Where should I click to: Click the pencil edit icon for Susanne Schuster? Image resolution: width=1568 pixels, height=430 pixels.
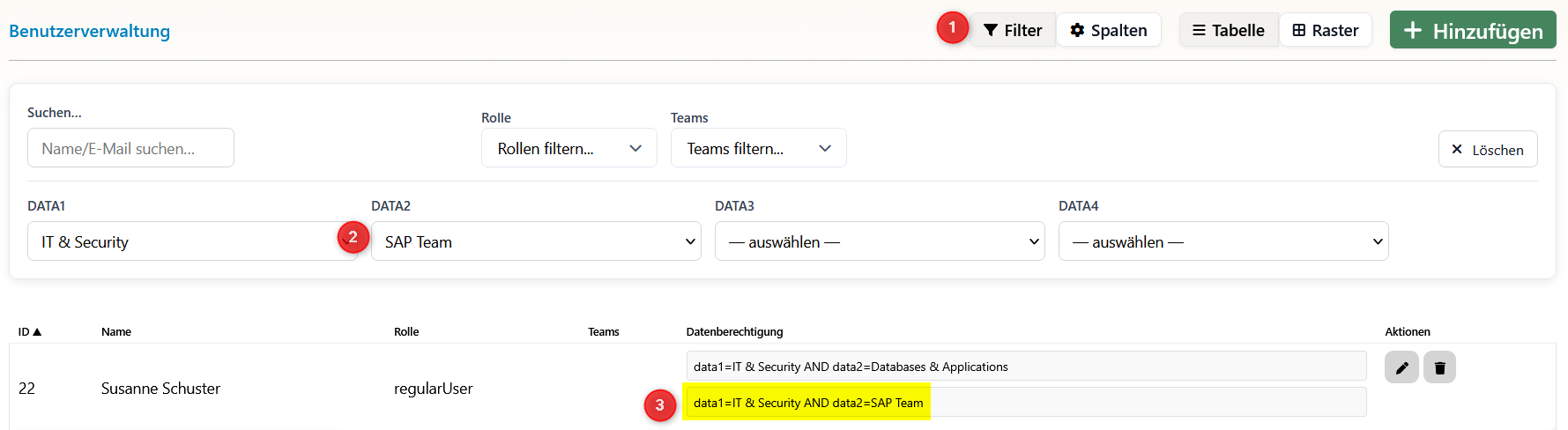tap(1401, 367)
